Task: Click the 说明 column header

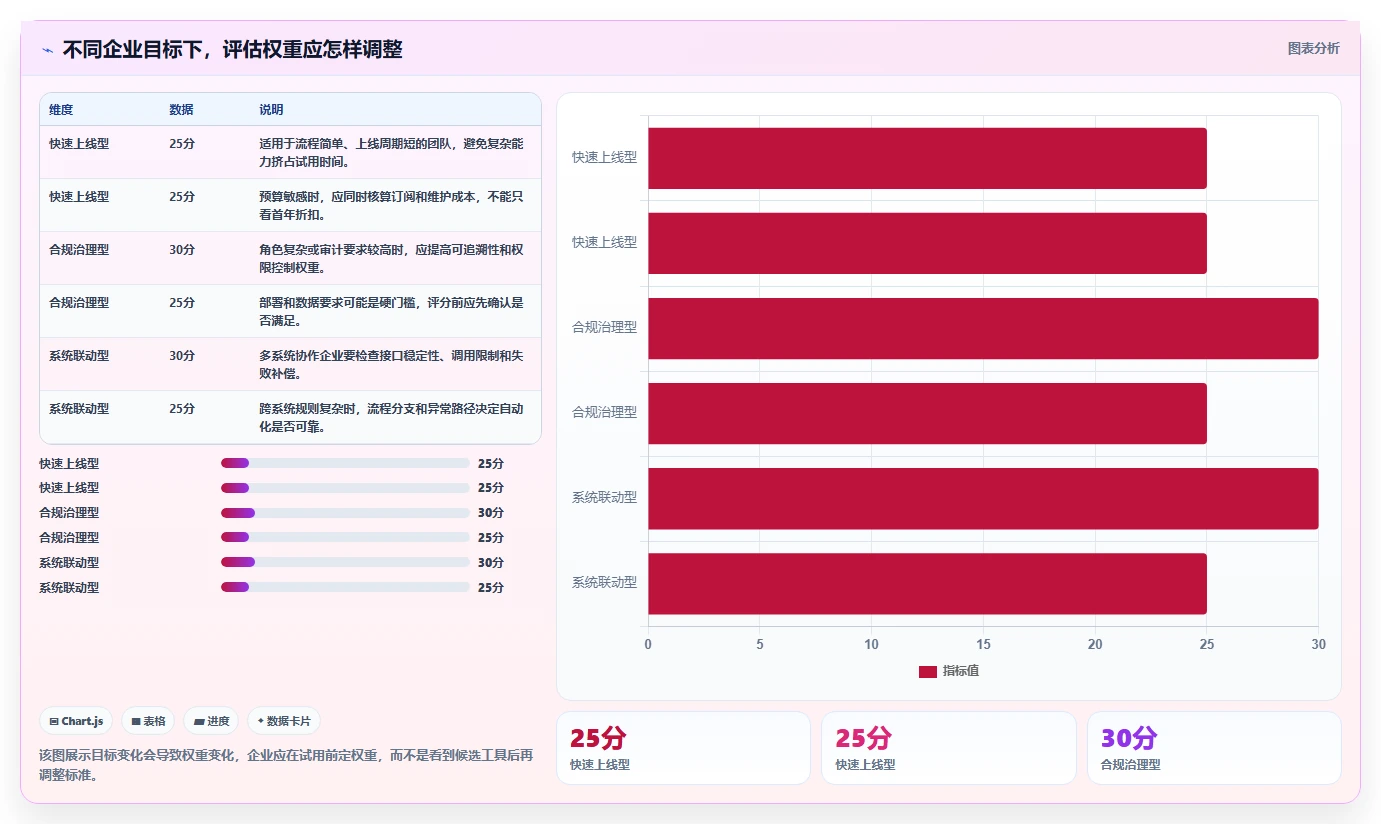Action: tap(271, 109)
